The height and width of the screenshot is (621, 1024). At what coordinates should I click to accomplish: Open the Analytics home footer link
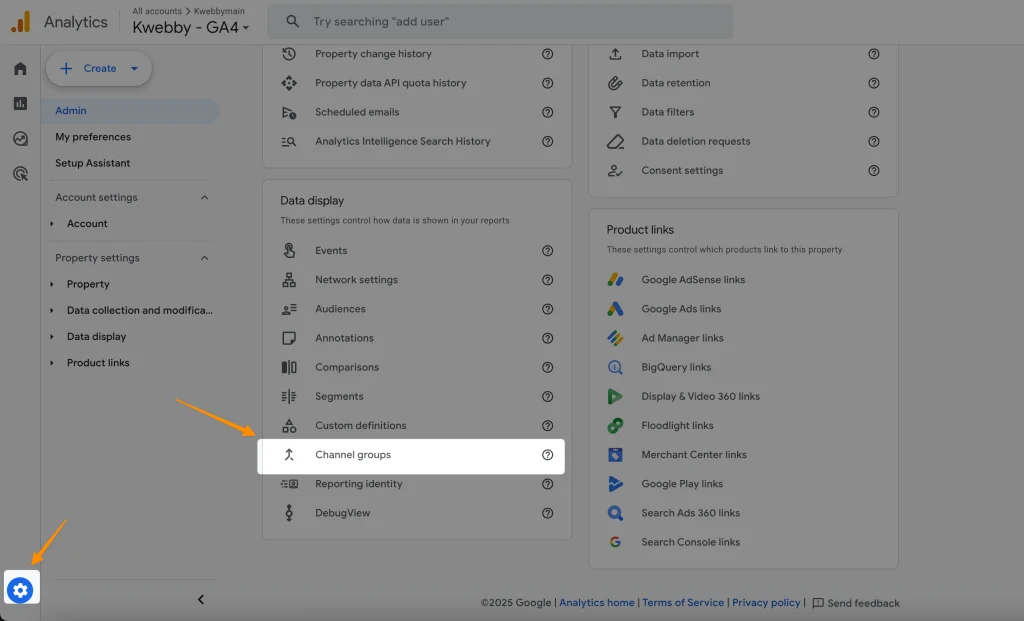pyautogui.click(x=597, y=602)
